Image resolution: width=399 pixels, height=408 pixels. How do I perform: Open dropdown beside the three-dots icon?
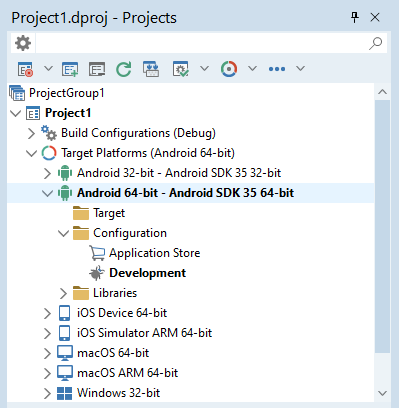[x=300, y=69]
